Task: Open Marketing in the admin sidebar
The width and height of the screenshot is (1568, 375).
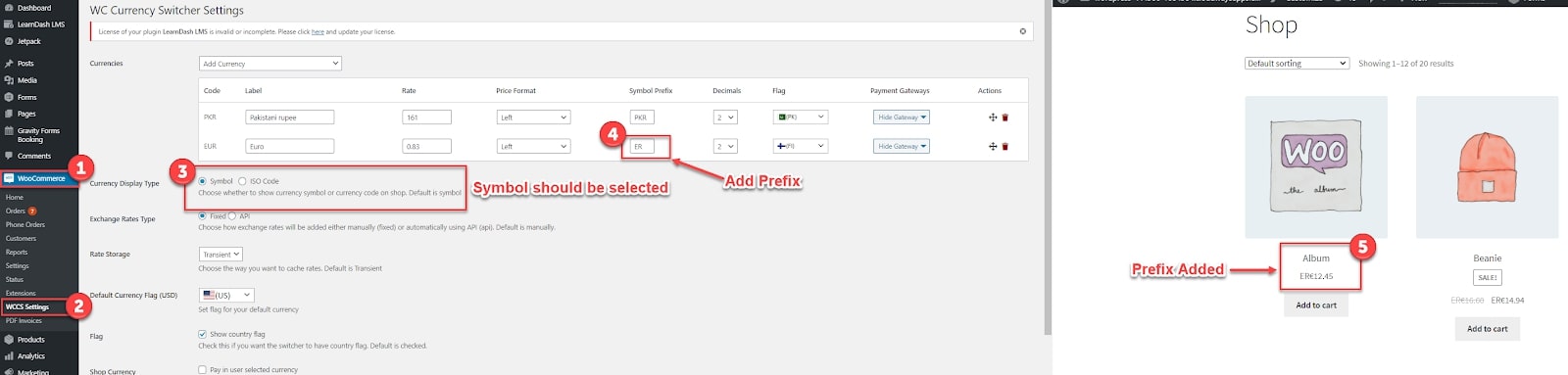Action: (32, 371)
